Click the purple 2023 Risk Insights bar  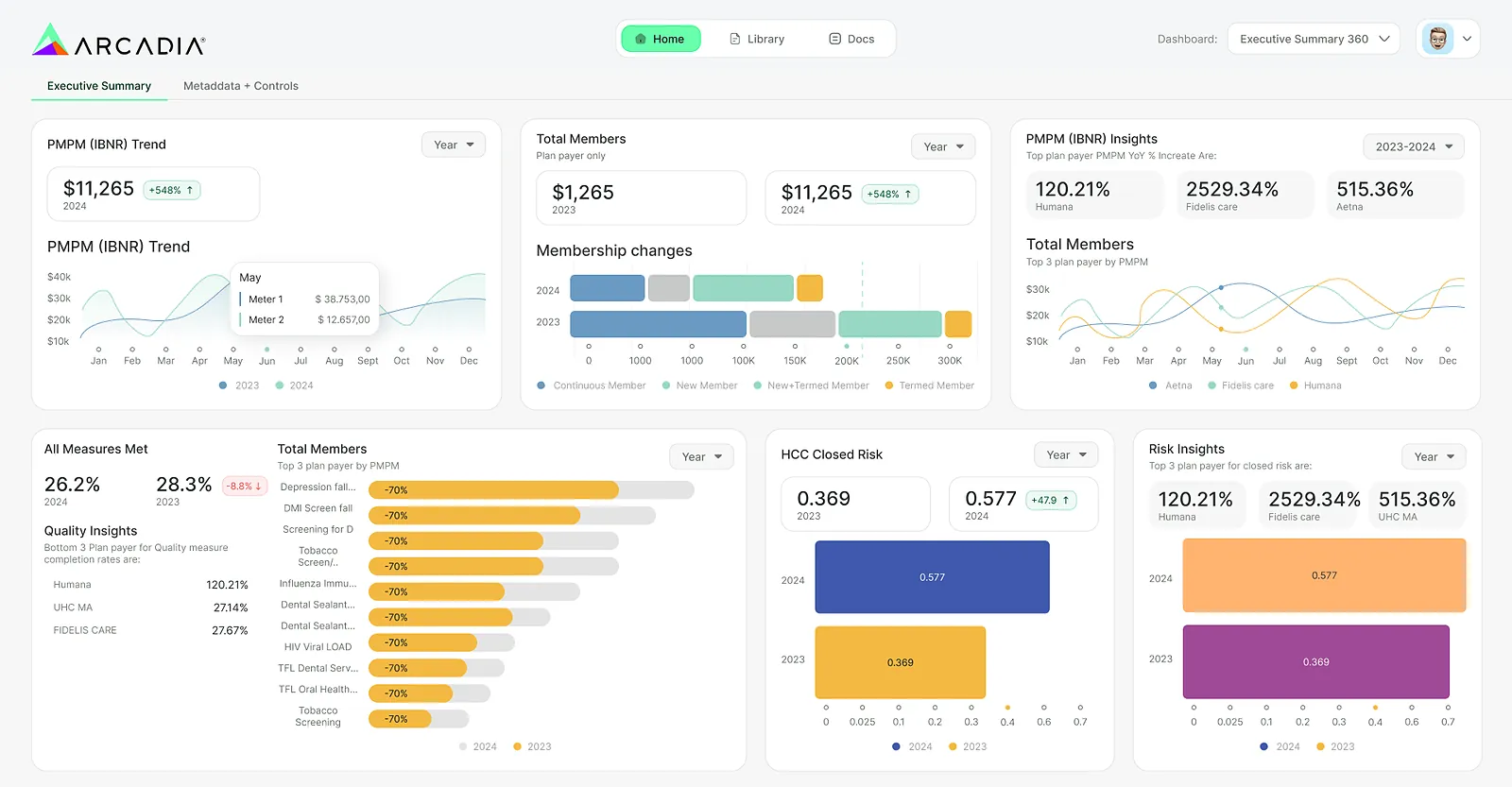(x=1315, y=661)
